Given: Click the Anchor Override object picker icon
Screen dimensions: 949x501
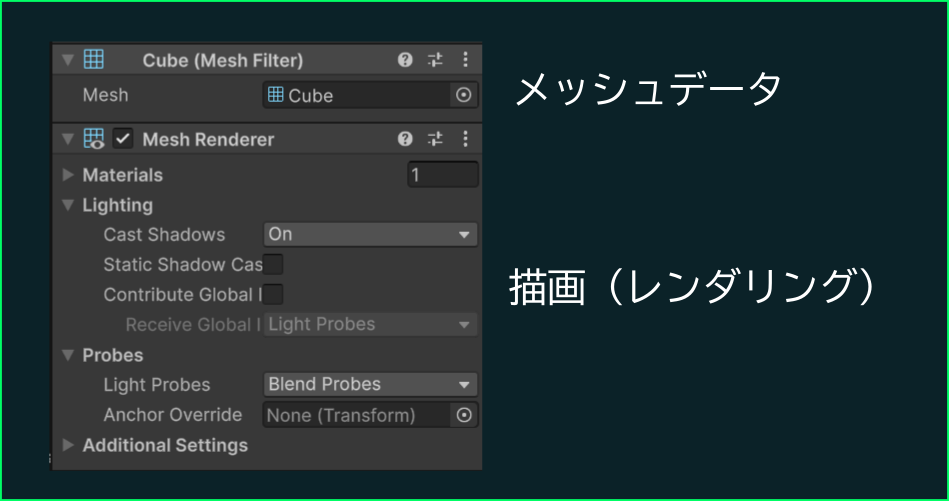Looking at the screenshot, I should (x=464, y=415).
